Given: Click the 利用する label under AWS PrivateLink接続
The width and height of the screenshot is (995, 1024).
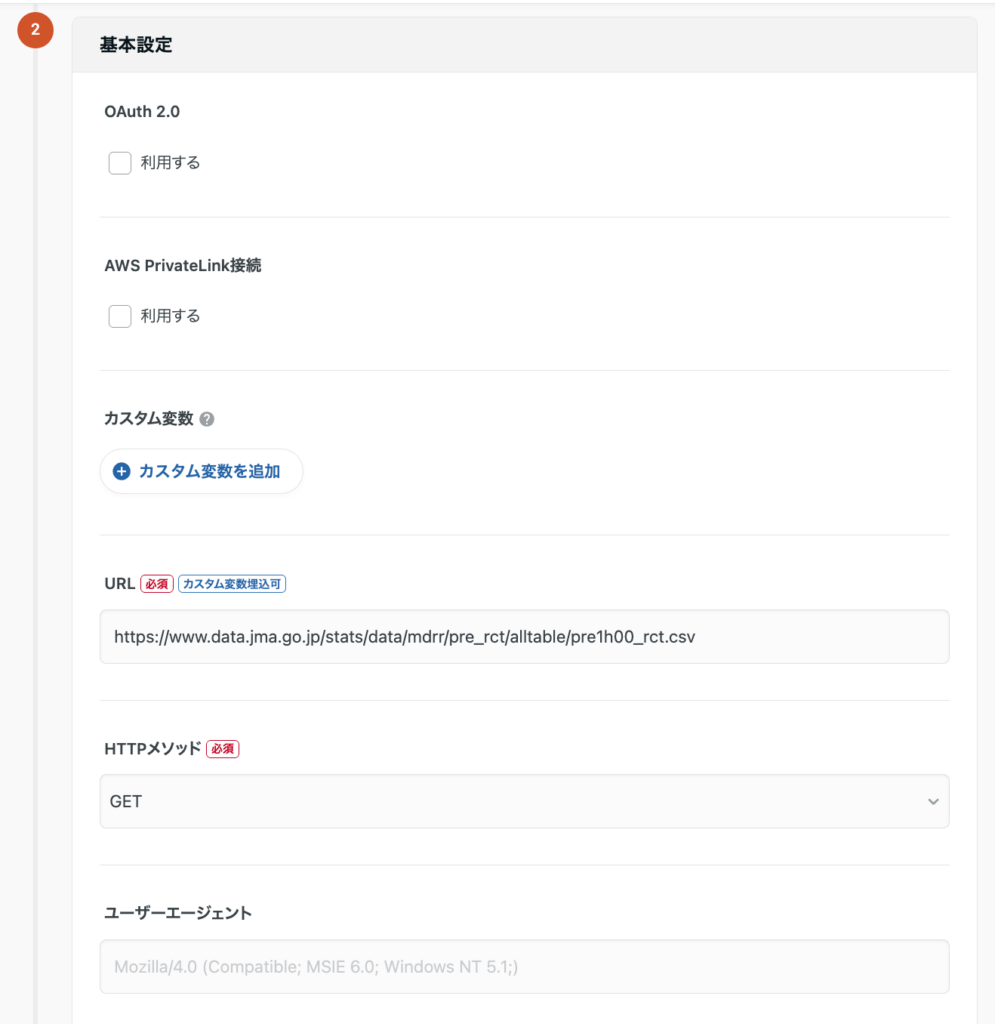Looking at the screenshot, I should (x=170, y=317).
